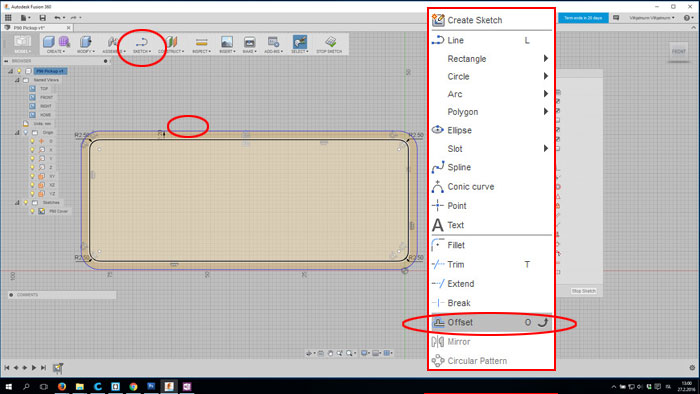This screenshot has height=394, width=700.
Task: Collapse the P90 Pickup v1 browser root
Action: pyautogui.click(x=11, y=71)
